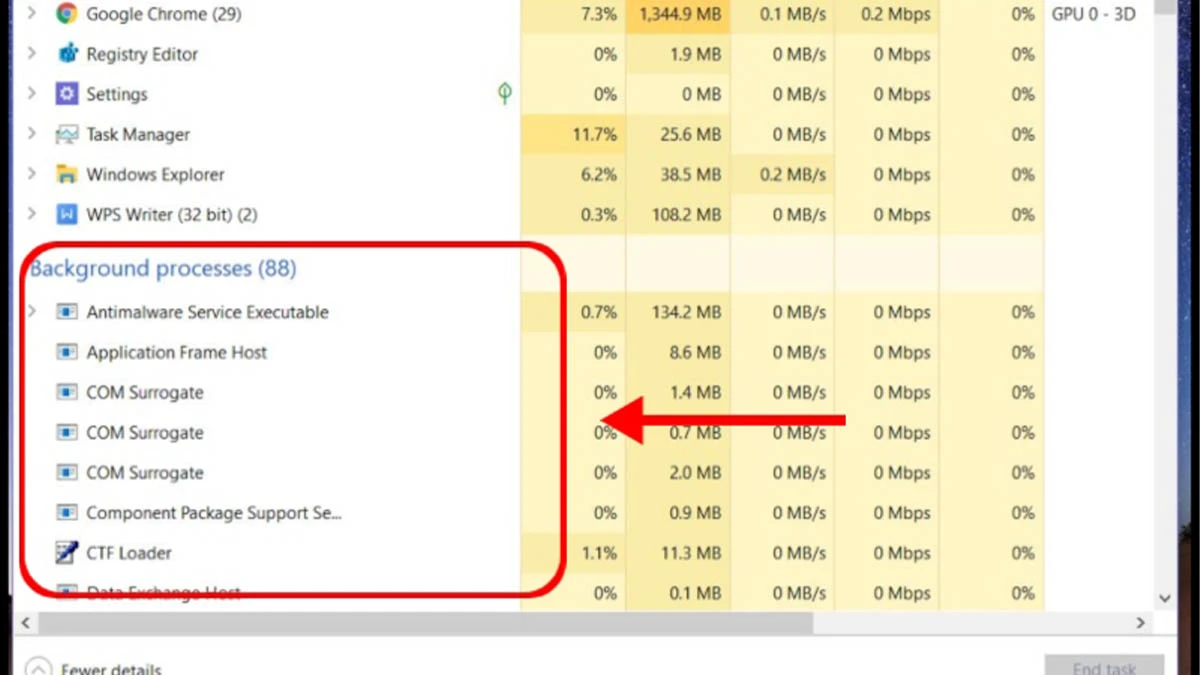Image resolution: width=1200 pixels, height=675 pixels.
Task: Click the 1.1% CPU cell
Action: point(574,552)
